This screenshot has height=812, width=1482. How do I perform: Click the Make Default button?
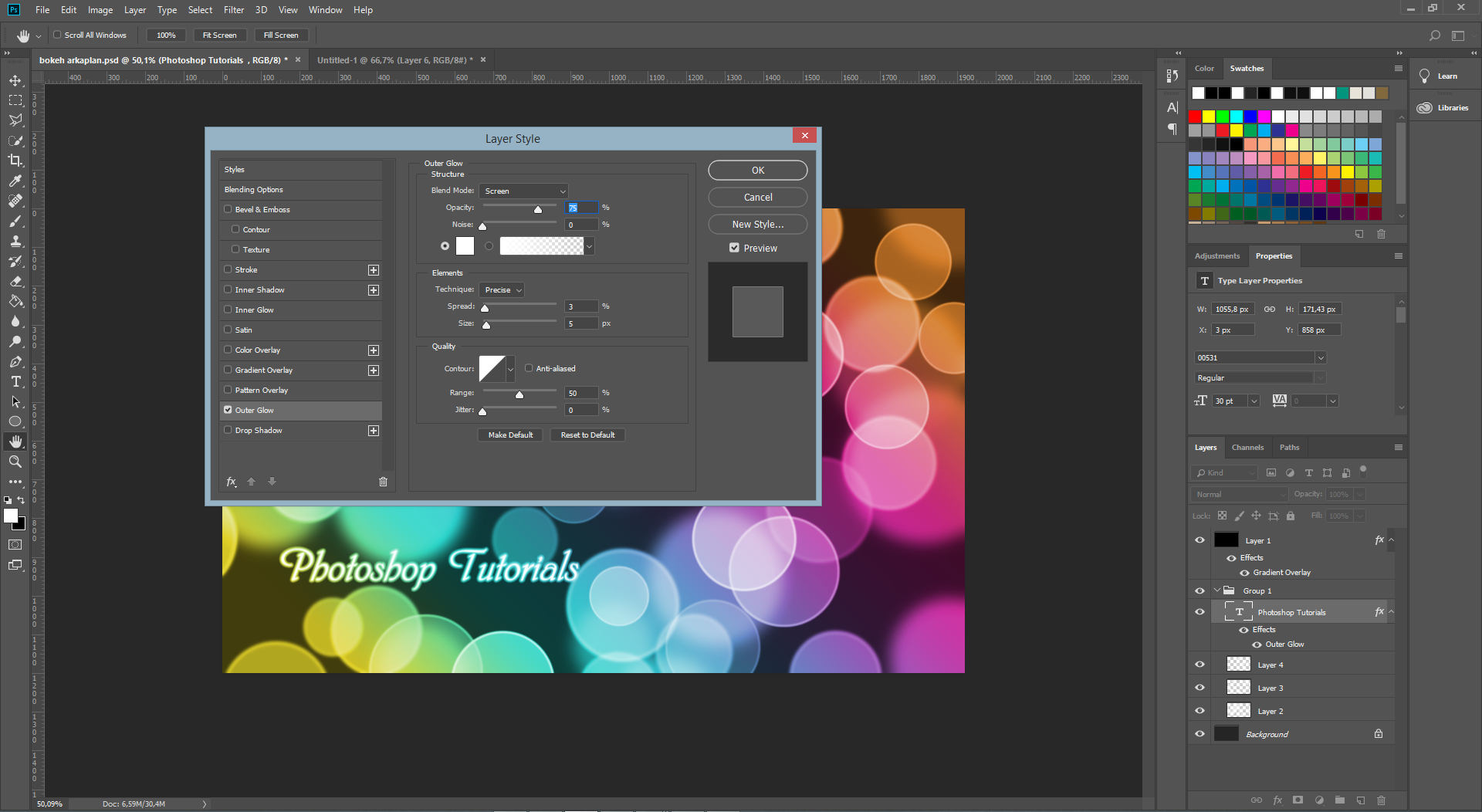(510, 435)
